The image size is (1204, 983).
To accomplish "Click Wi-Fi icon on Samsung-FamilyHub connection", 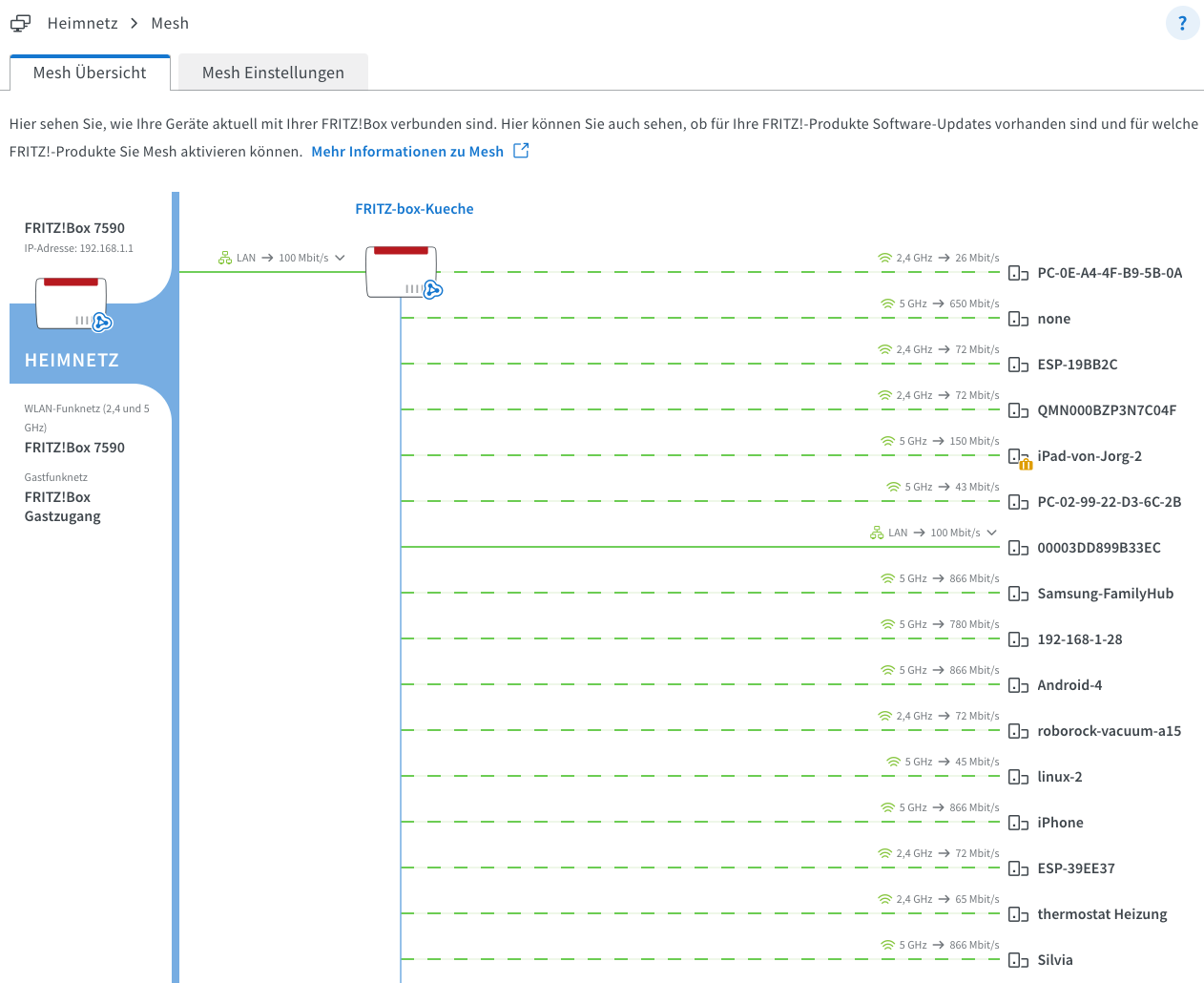I will tap(887, 578).
